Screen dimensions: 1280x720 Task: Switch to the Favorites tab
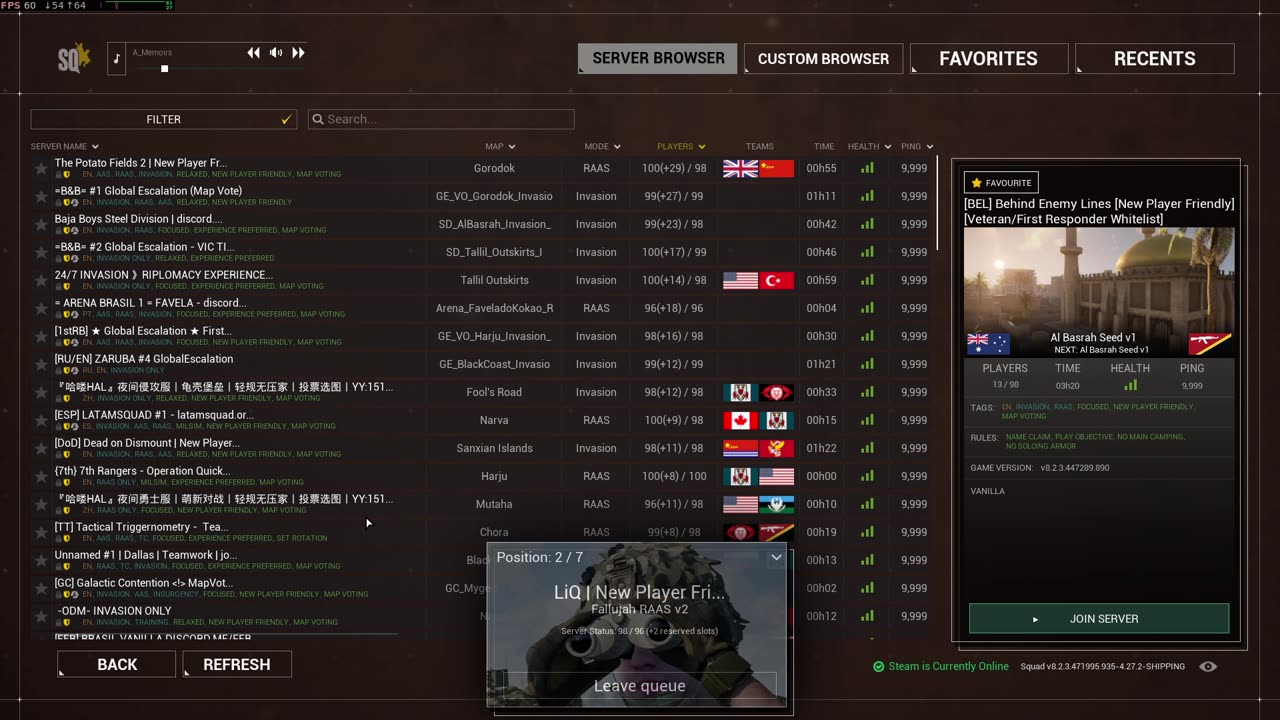pyautogui.click(x=988, y=58)
